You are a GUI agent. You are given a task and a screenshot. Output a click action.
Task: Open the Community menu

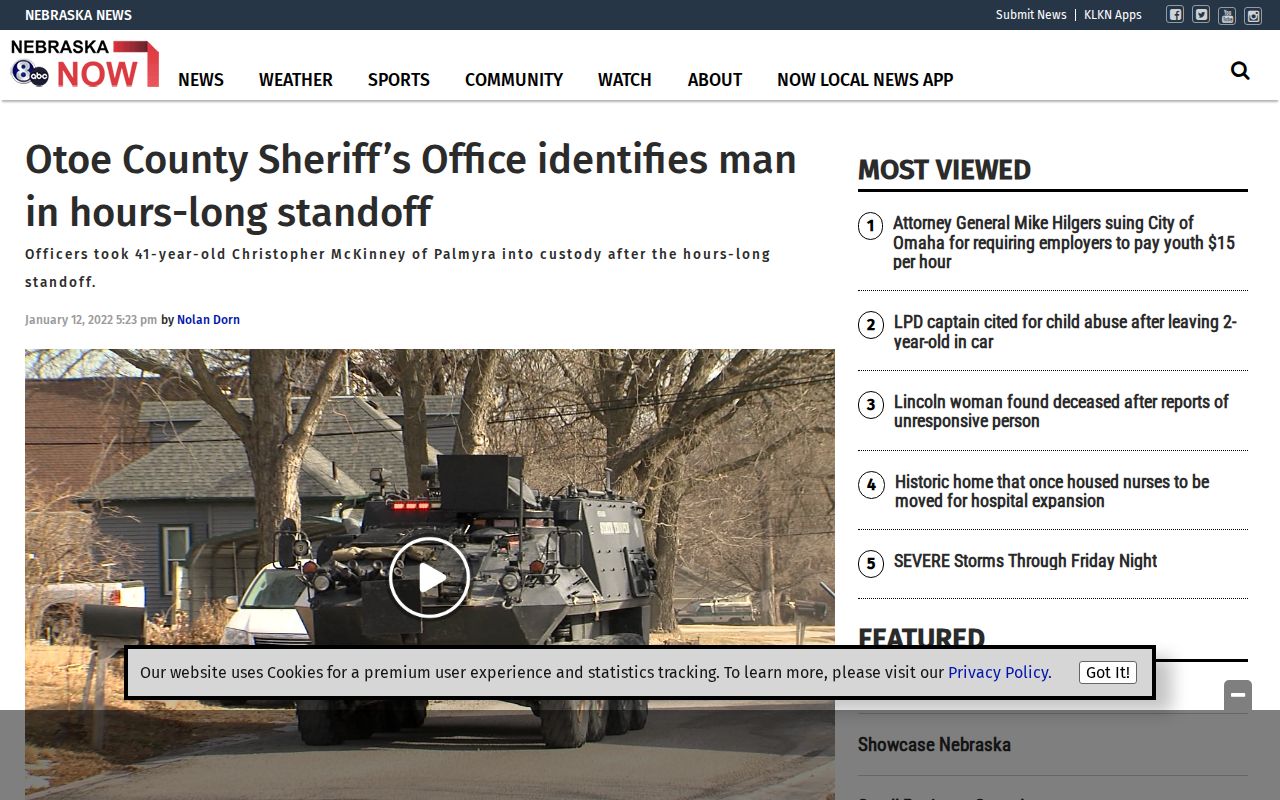tap(514, 80)
